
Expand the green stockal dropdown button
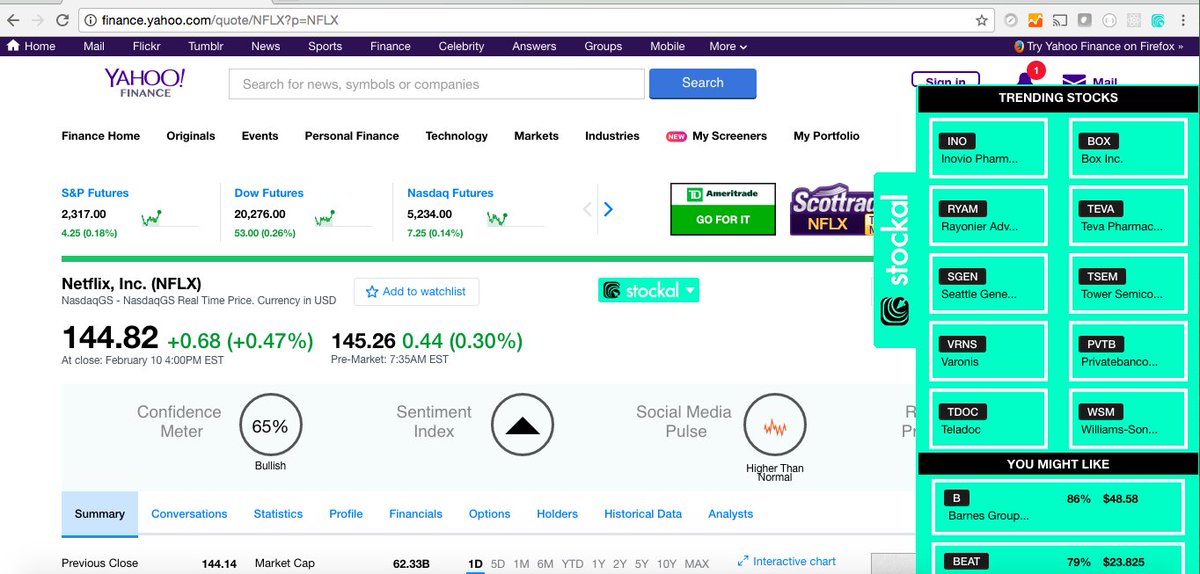[648, 290]
